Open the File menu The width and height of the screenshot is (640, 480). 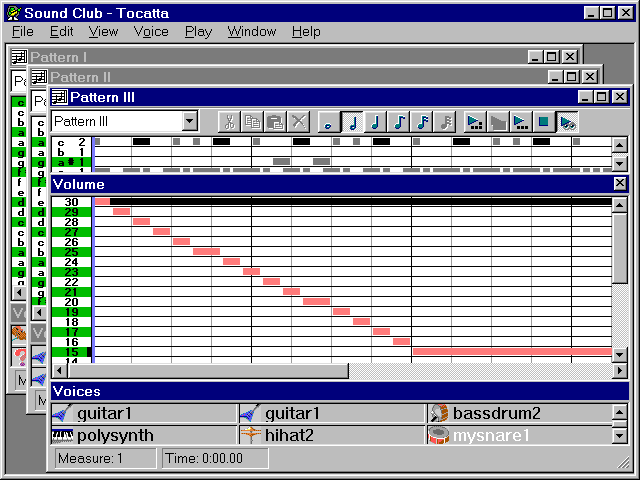coord(22,31)
